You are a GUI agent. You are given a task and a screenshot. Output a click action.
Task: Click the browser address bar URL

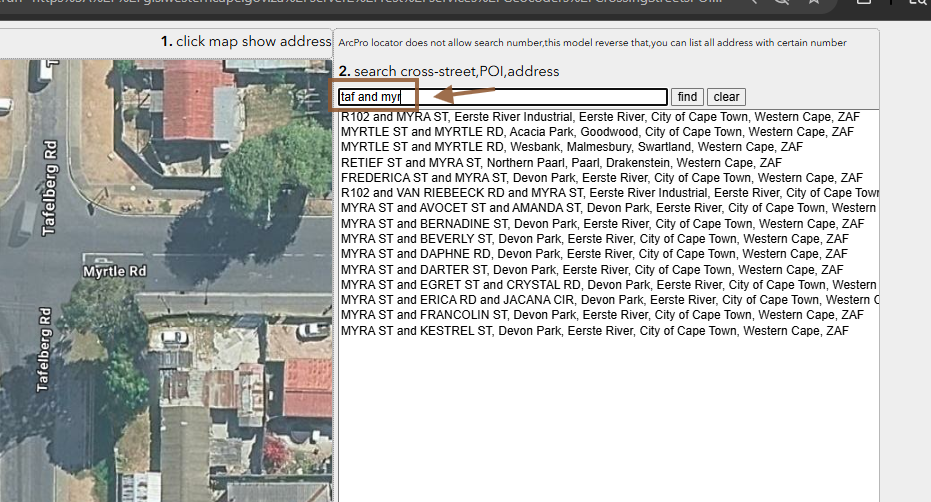click(x=400, y=4)
